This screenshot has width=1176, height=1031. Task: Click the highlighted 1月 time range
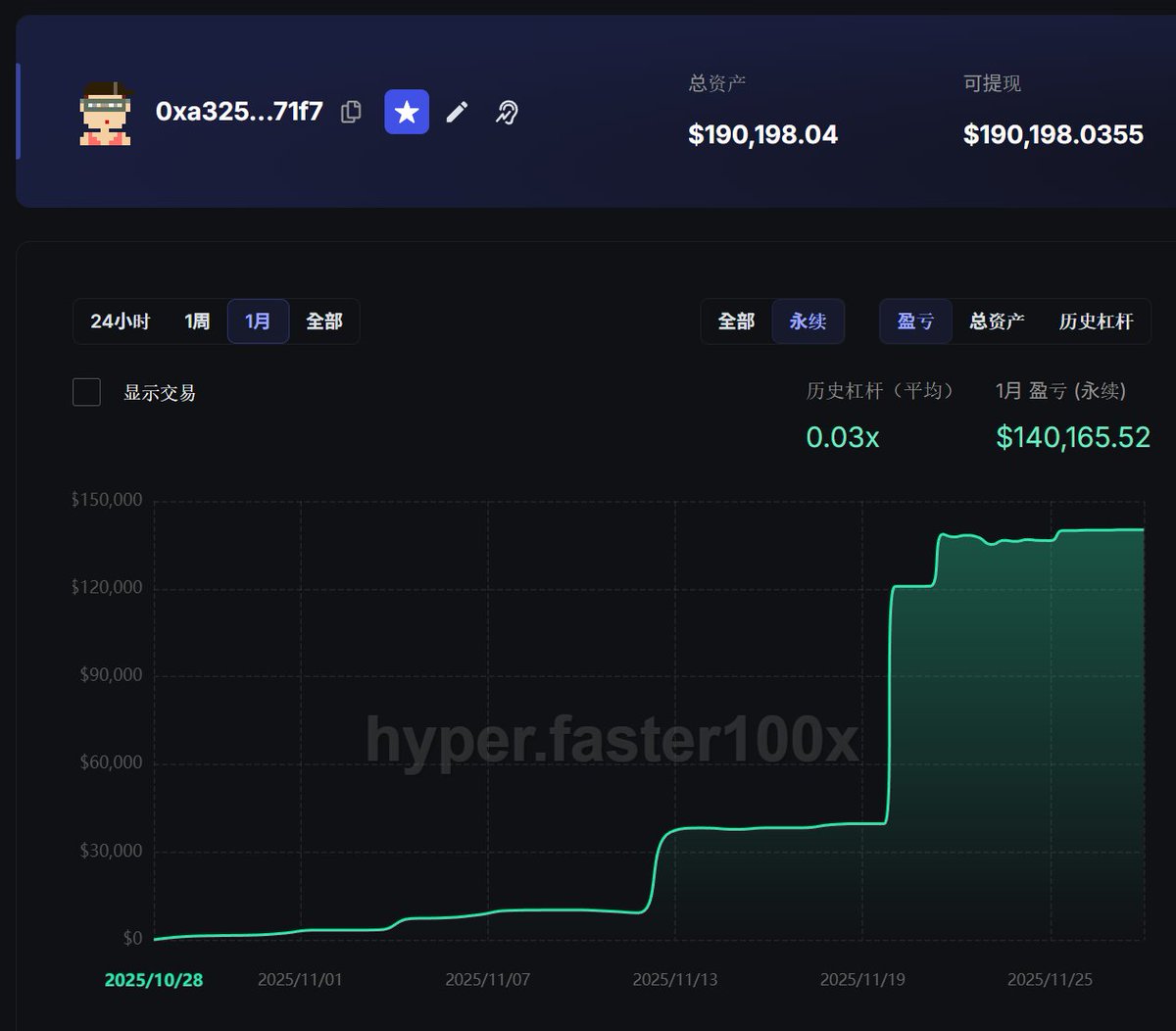[257, 320]
